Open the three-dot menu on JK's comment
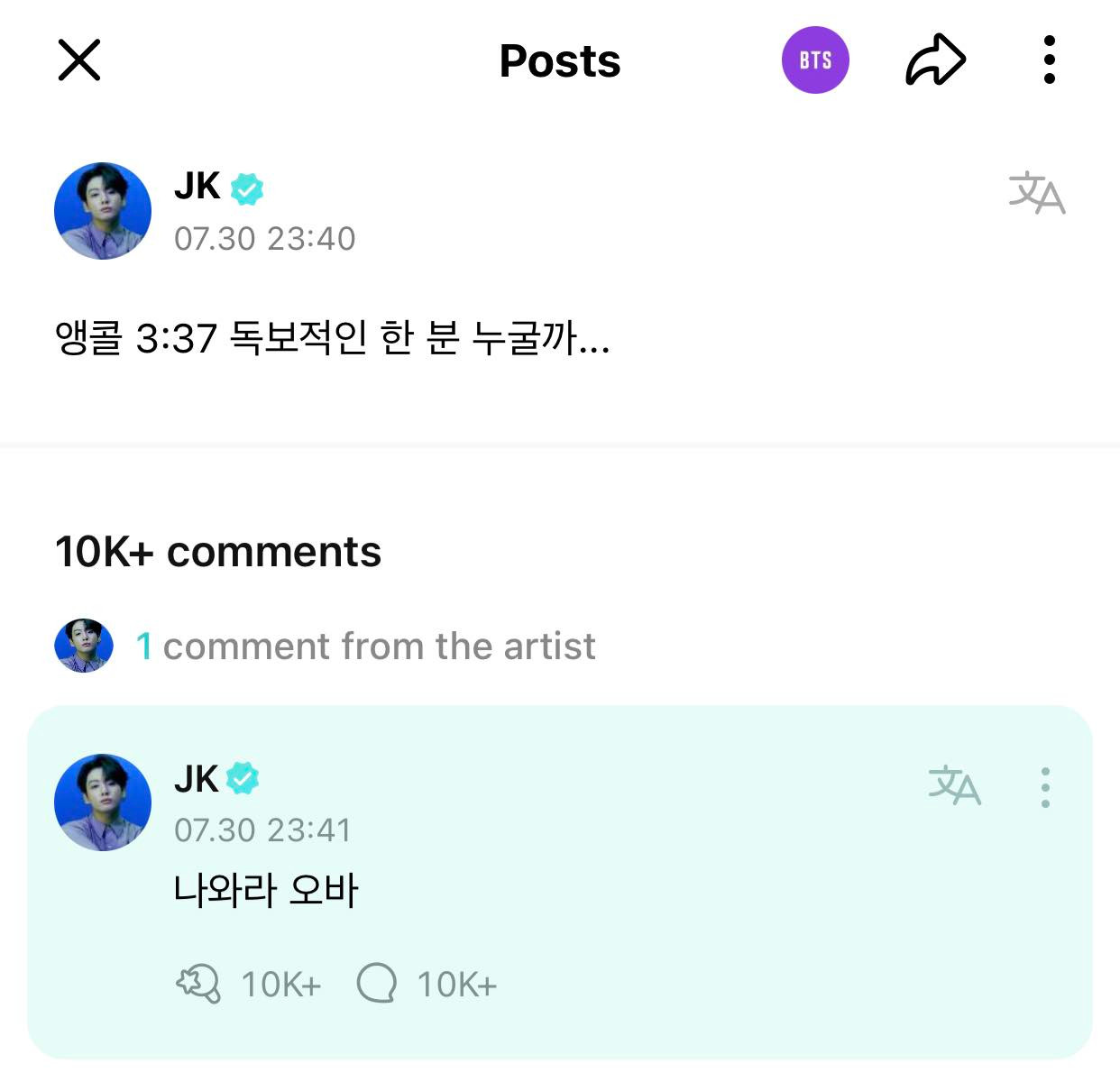 (1044, 786)
